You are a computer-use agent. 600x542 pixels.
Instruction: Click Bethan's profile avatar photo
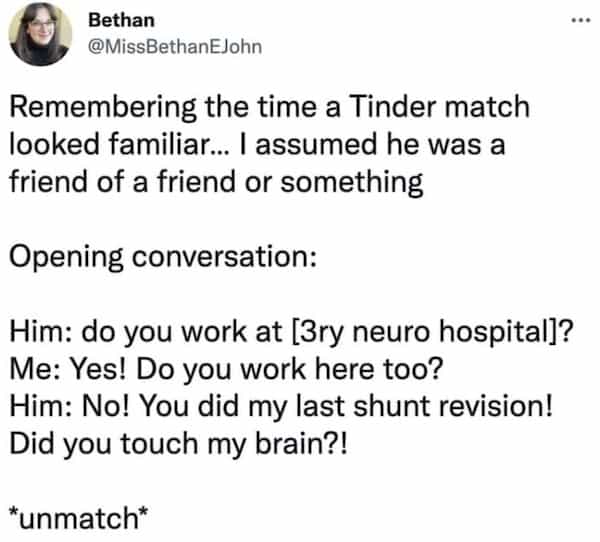coord(40,35)
